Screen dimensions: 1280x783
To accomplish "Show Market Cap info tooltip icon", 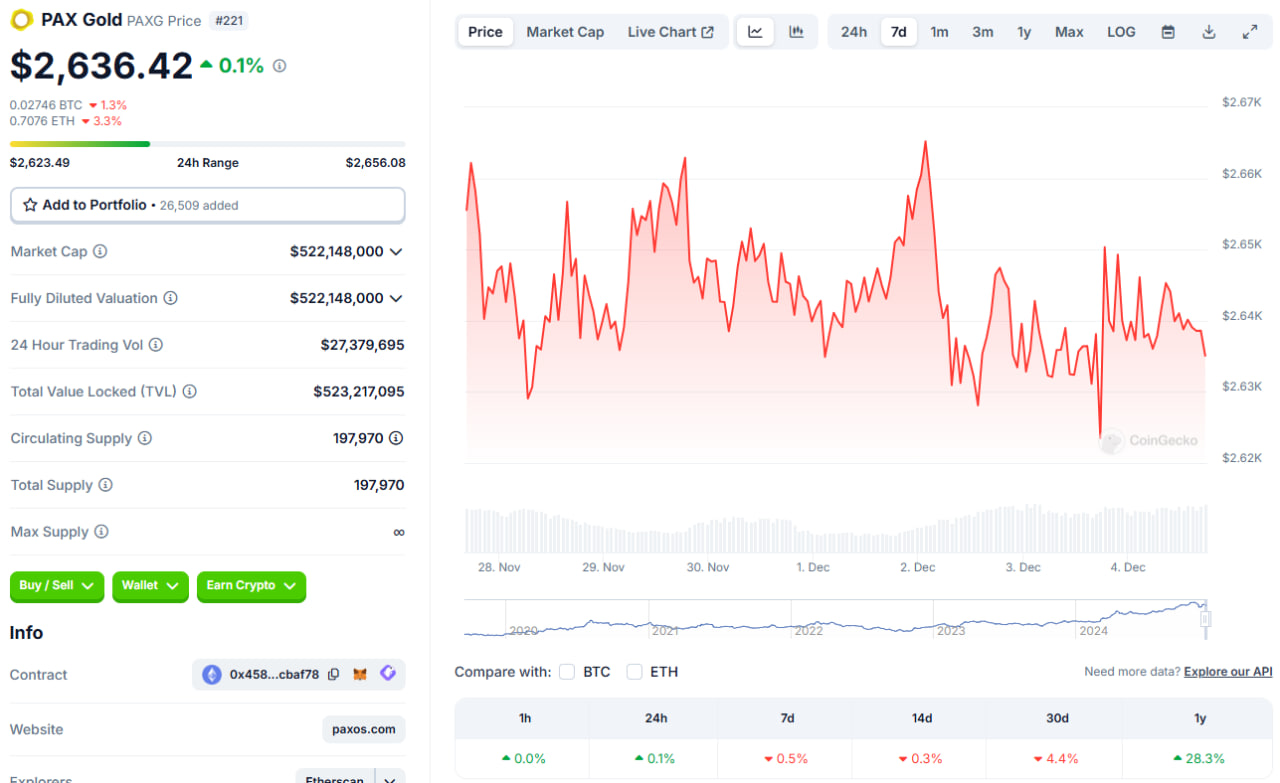I will point(100,251).
